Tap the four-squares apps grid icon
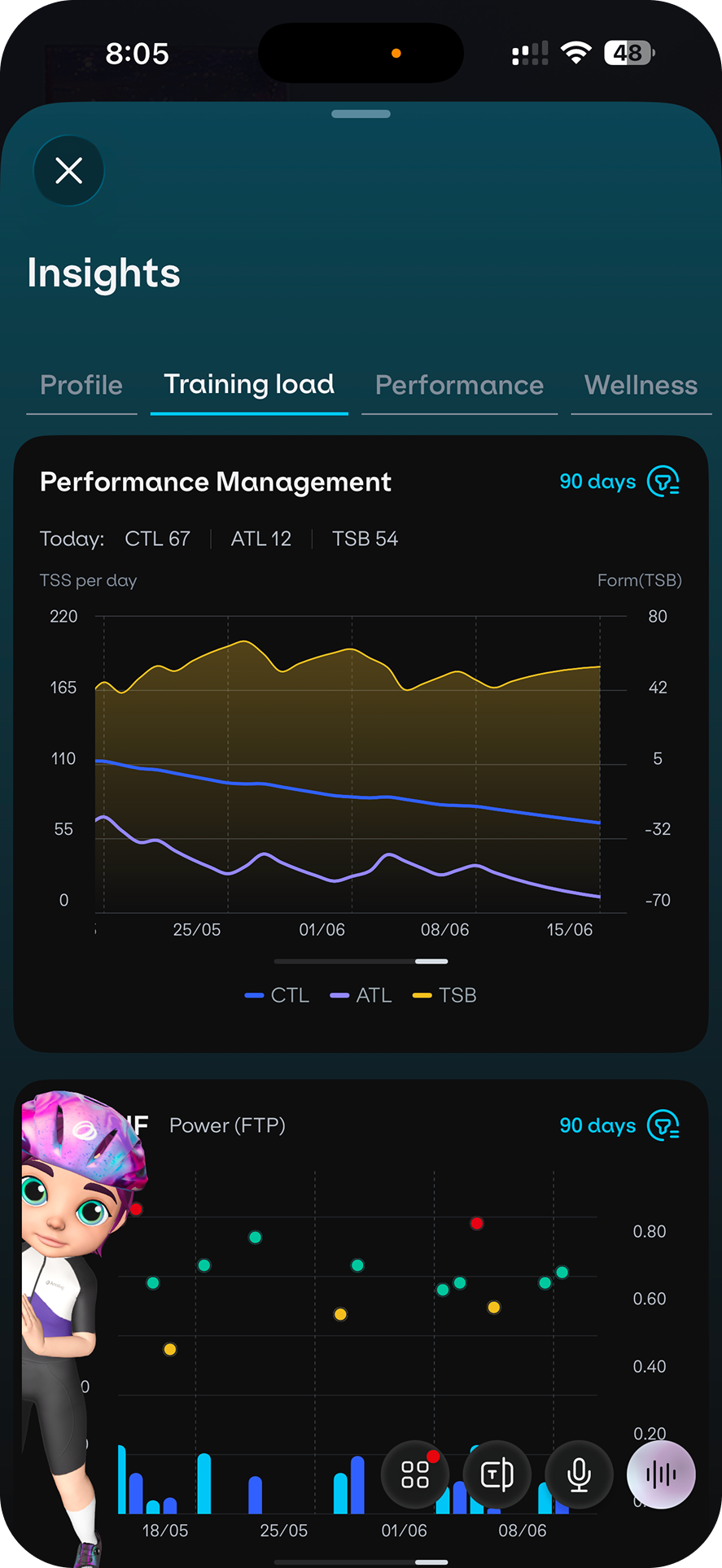Viewport: 722px width, 1568px height. (415, 1474)
